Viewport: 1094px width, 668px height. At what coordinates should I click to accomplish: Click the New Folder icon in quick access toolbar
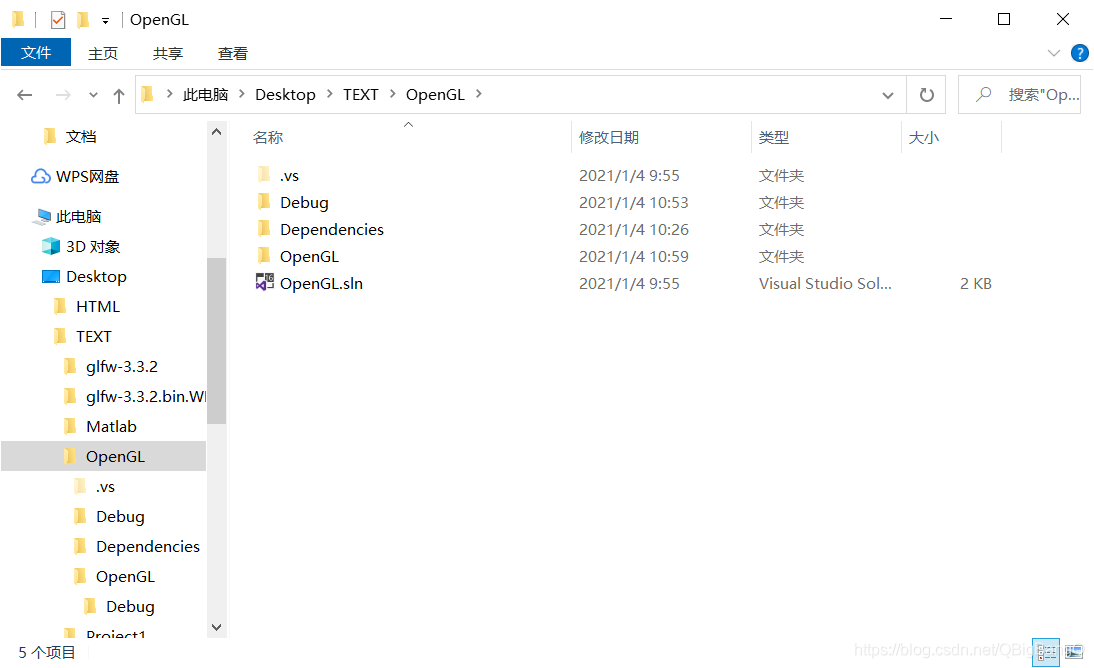83,20
